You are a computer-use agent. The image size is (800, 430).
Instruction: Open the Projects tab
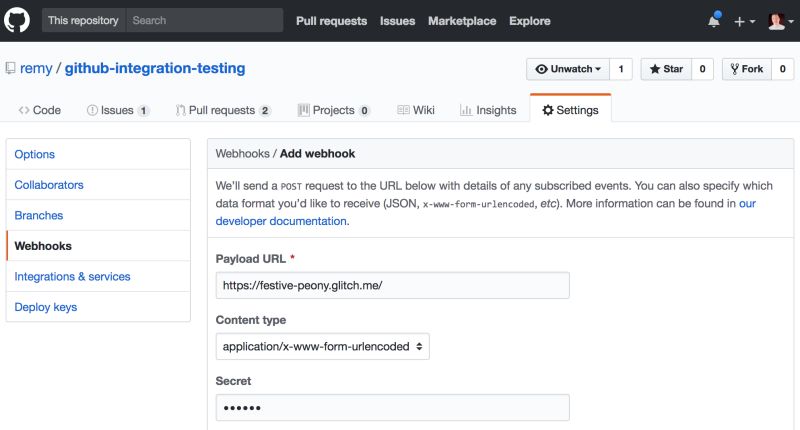334,110
